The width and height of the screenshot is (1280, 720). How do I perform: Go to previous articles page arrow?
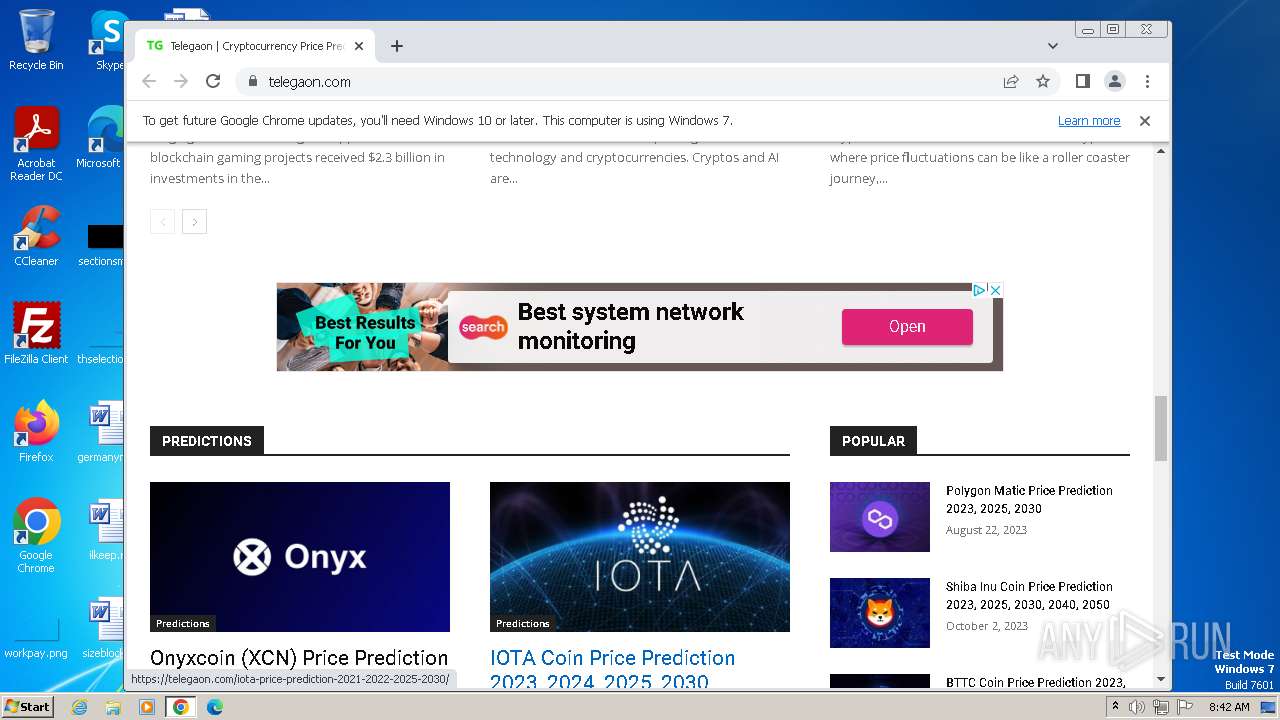click(x=163, y=221)
